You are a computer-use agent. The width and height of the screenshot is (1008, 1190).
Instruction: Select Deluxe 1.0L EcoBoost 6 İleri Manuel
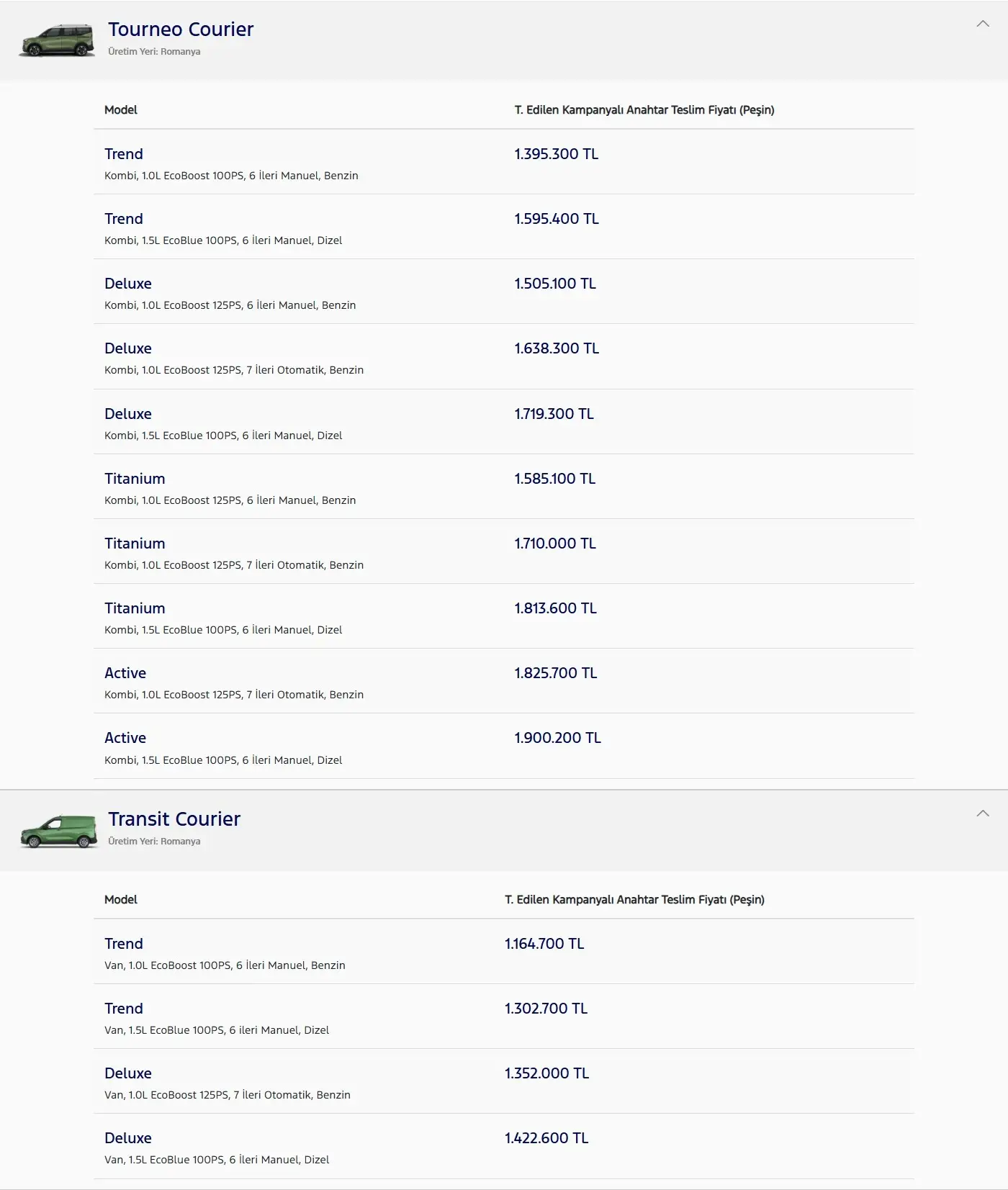(504, 292)
